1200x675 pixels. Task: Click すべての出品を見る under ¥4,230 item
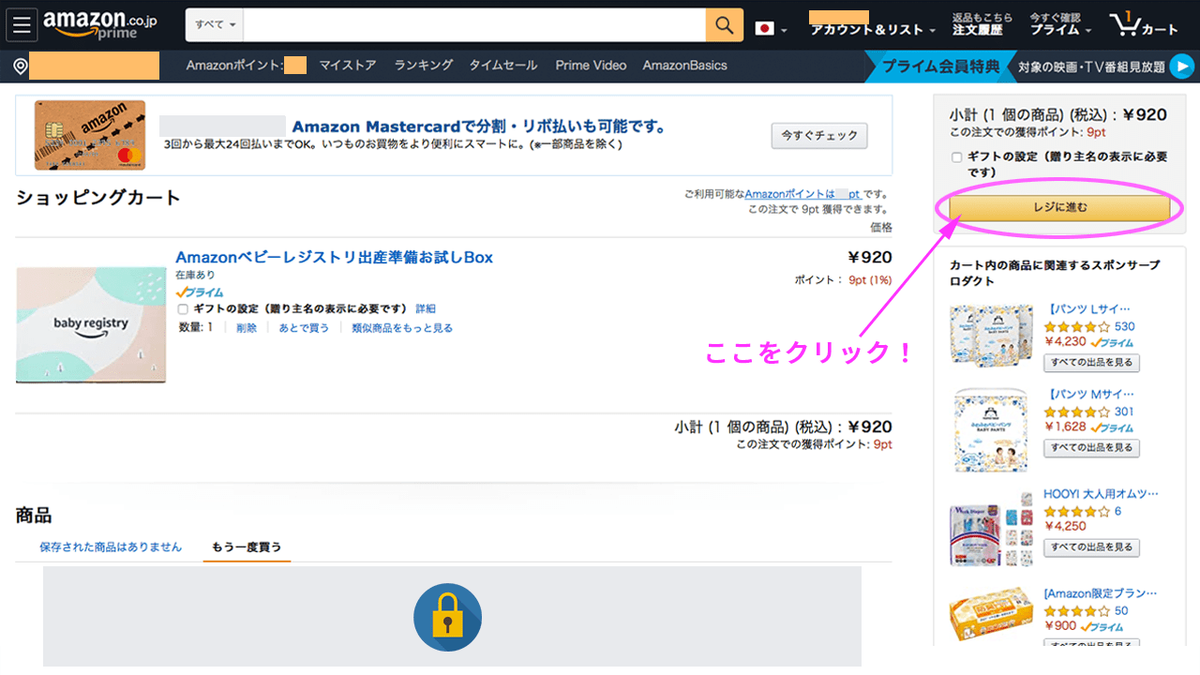tap(1091, 362)
